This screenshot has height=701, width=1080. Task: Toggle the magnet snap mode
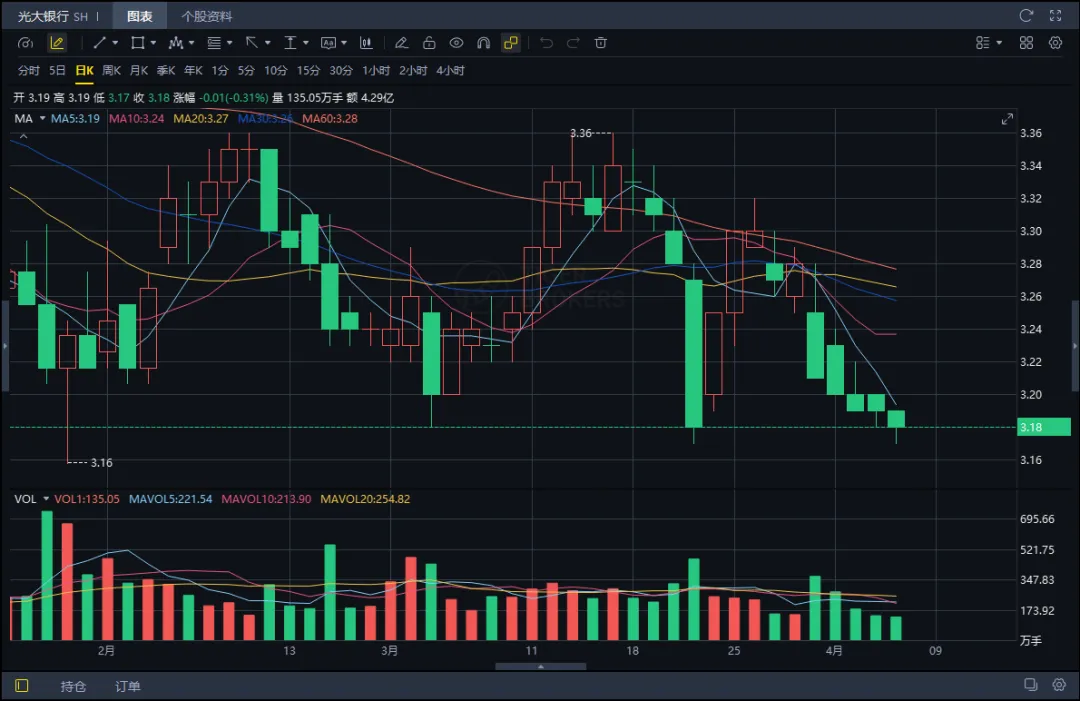[484, 43]
